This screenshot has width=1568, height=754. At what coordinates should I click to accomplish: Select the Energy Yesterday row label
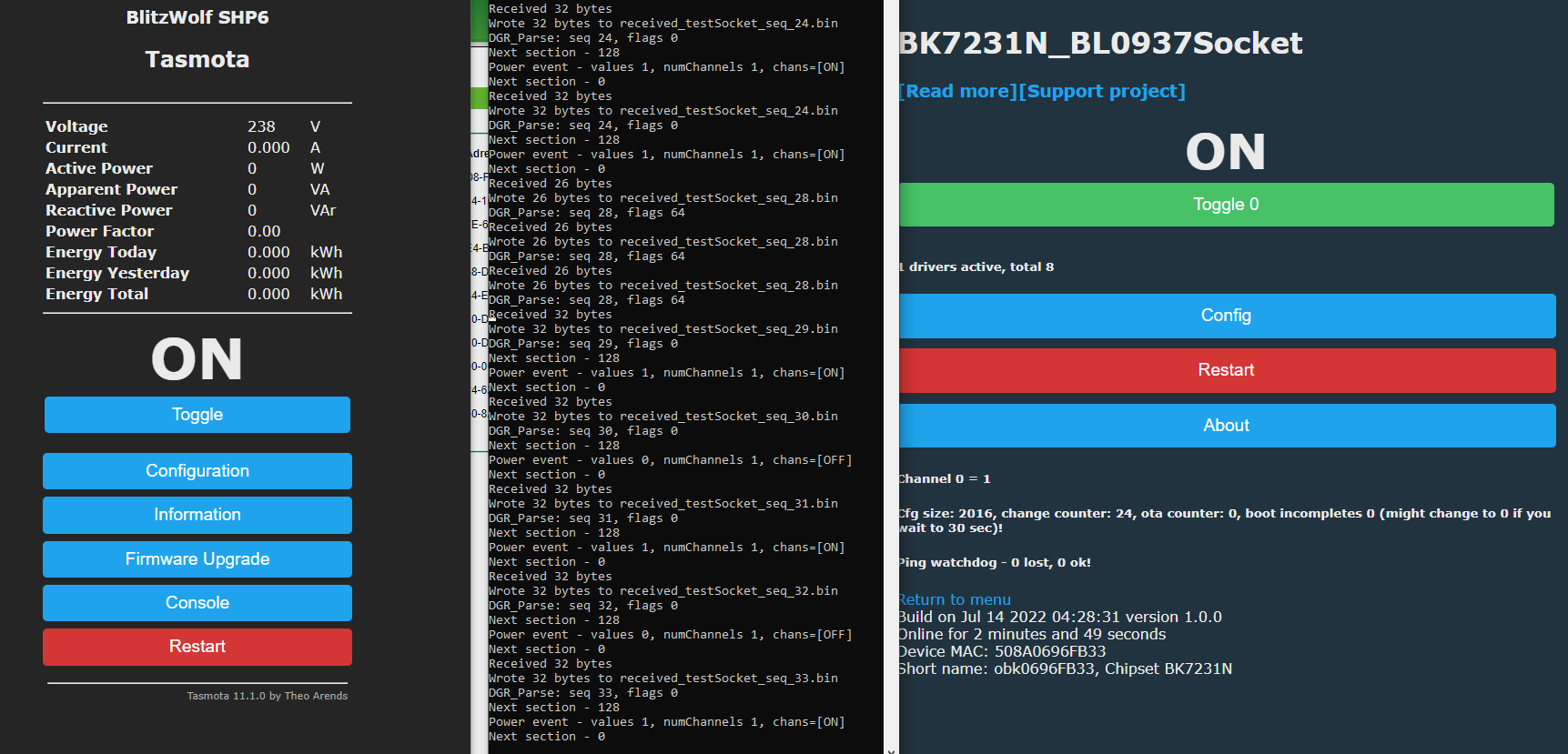click(x=117, y=273)
